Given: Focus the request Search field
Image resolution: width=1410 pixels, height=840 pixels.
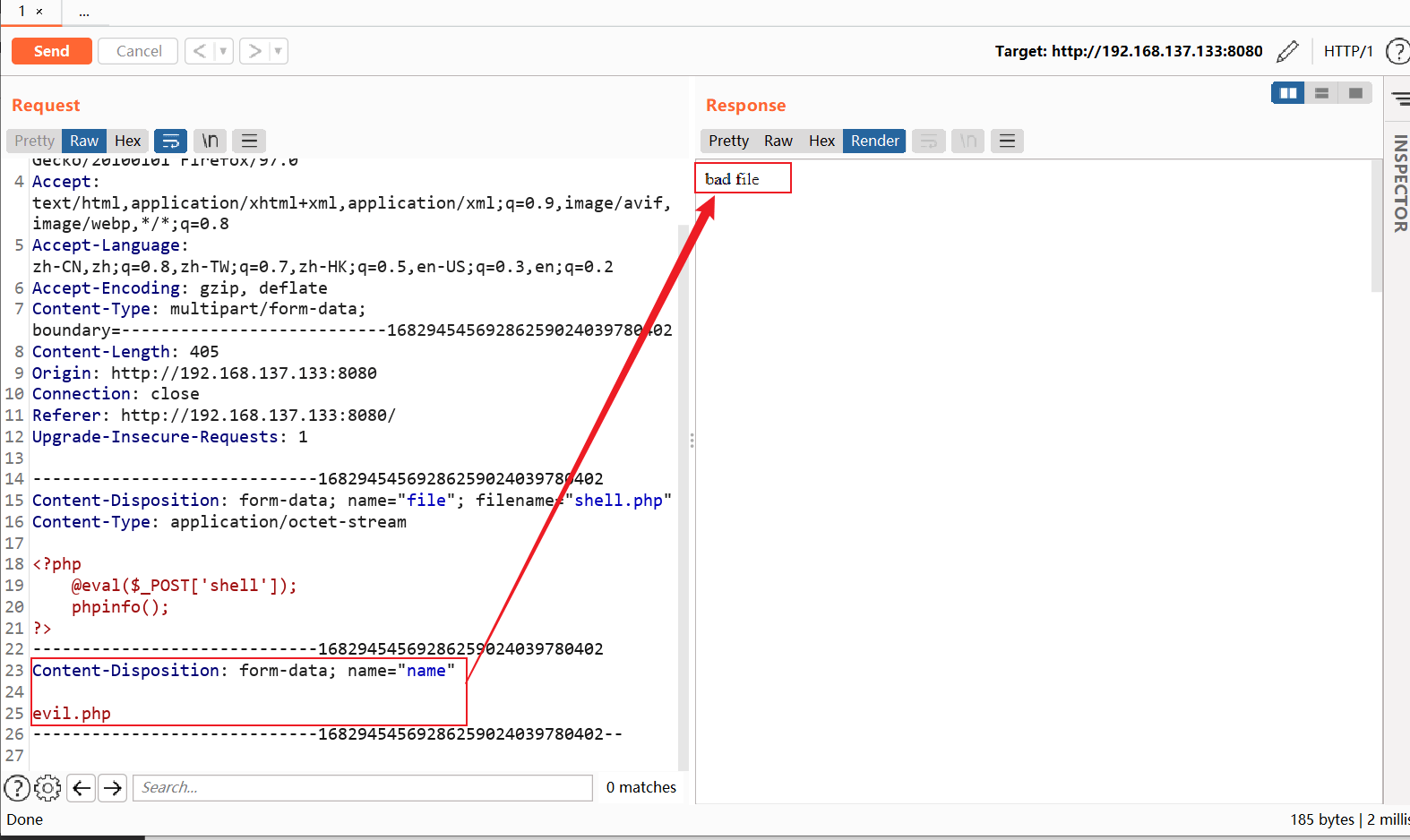Looking at the screenshot, I should pos(363,788).
